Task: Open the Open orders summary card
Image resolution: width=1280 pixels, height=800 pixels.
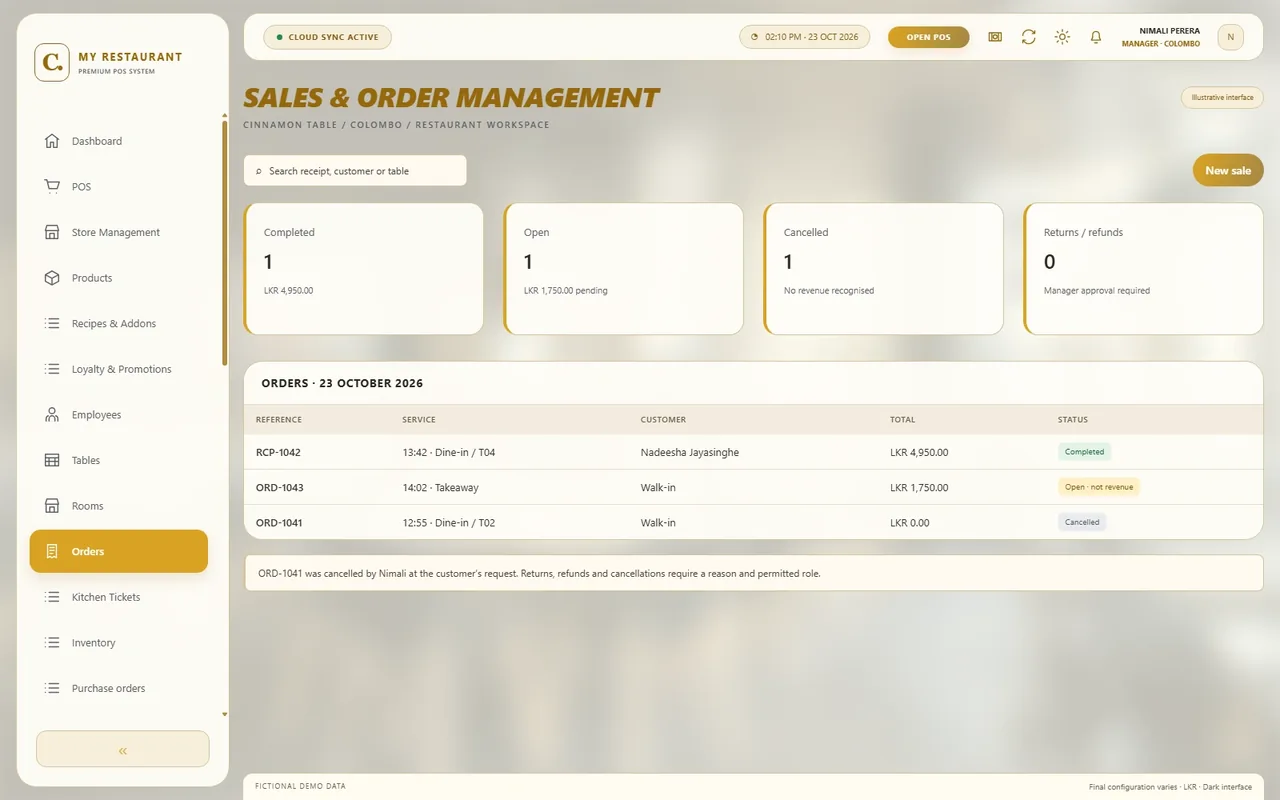Action: 623,269
